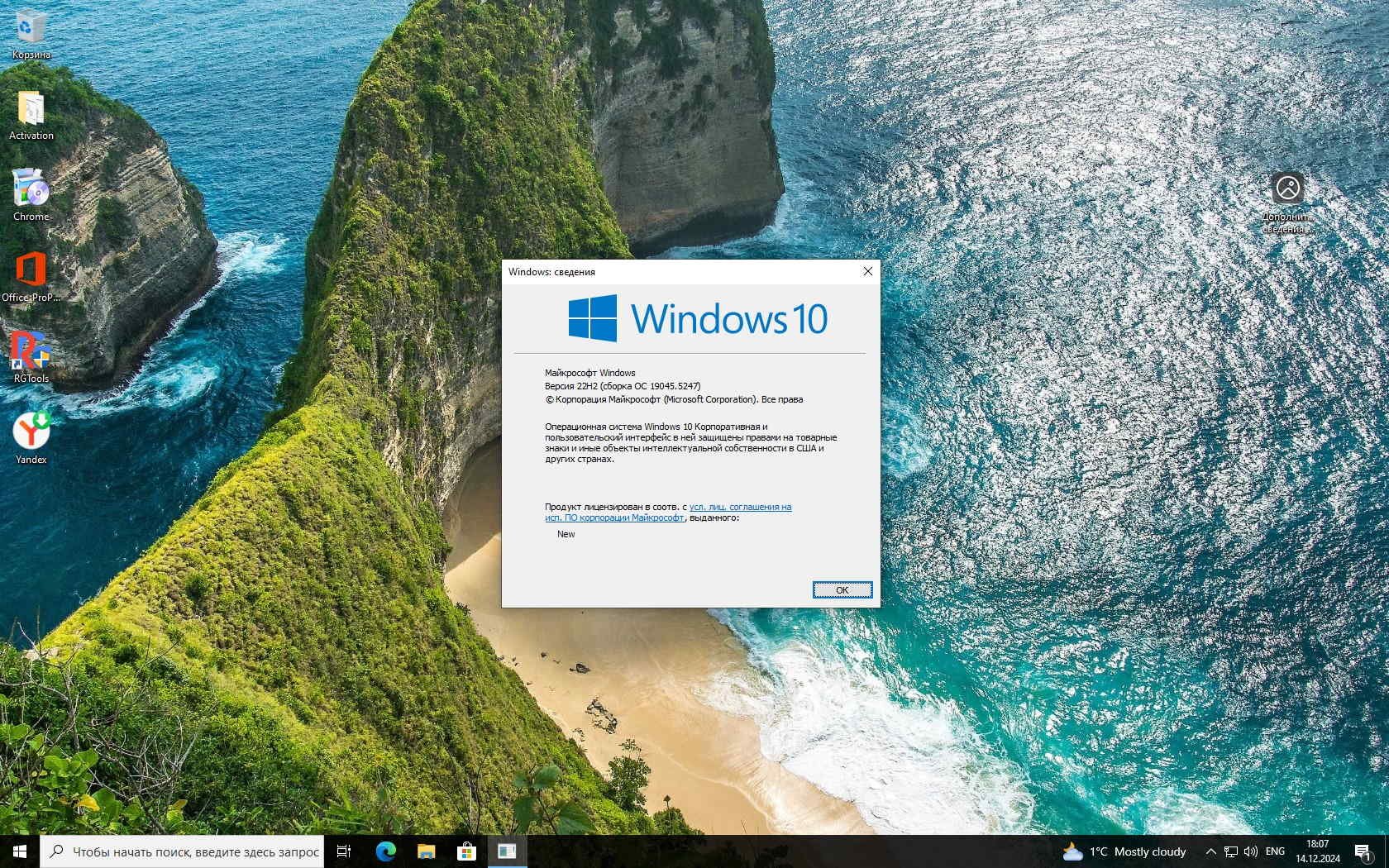Screen dimensions: 1389x868
Task: Expand the hidden system tray icons
Action: pyautogui.click(x=1210, y=851)
